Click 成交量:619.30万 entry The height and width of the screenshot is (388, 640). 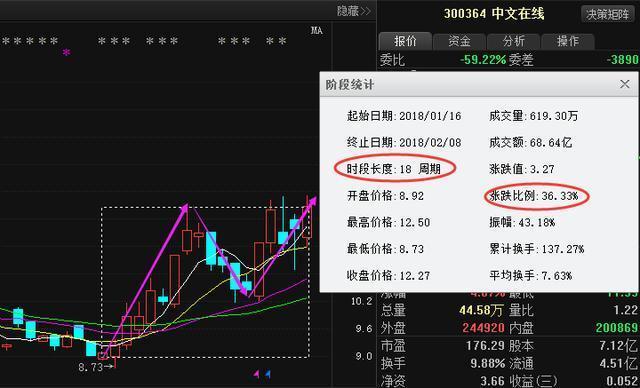533,116
